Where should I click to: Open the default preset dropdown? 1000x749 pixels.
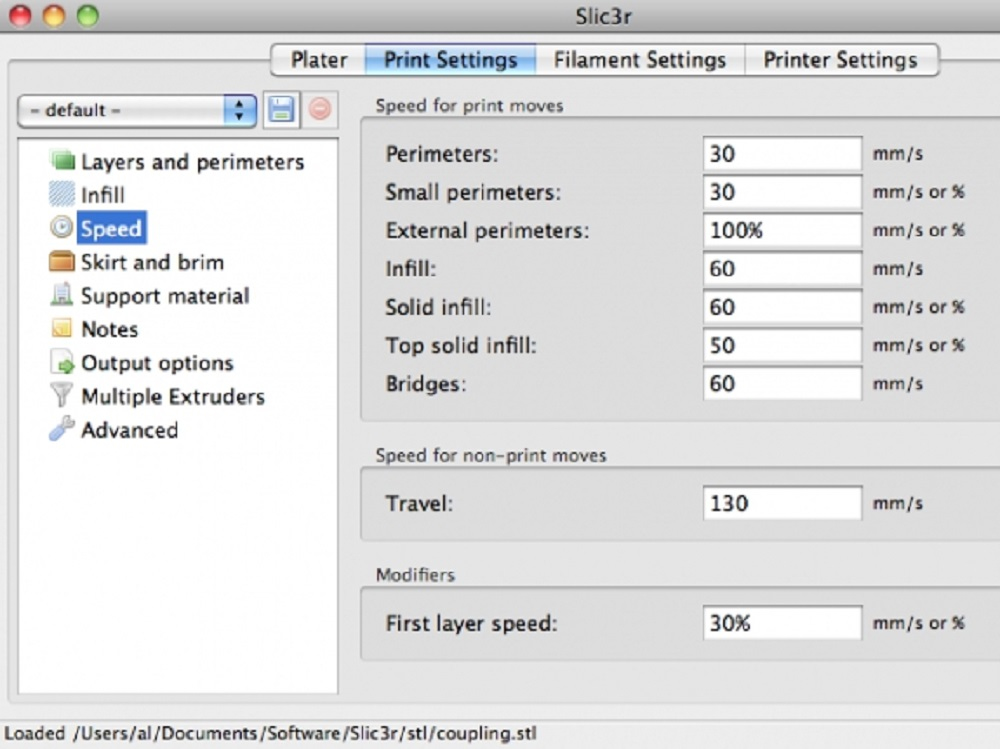[x=137, y=110]
